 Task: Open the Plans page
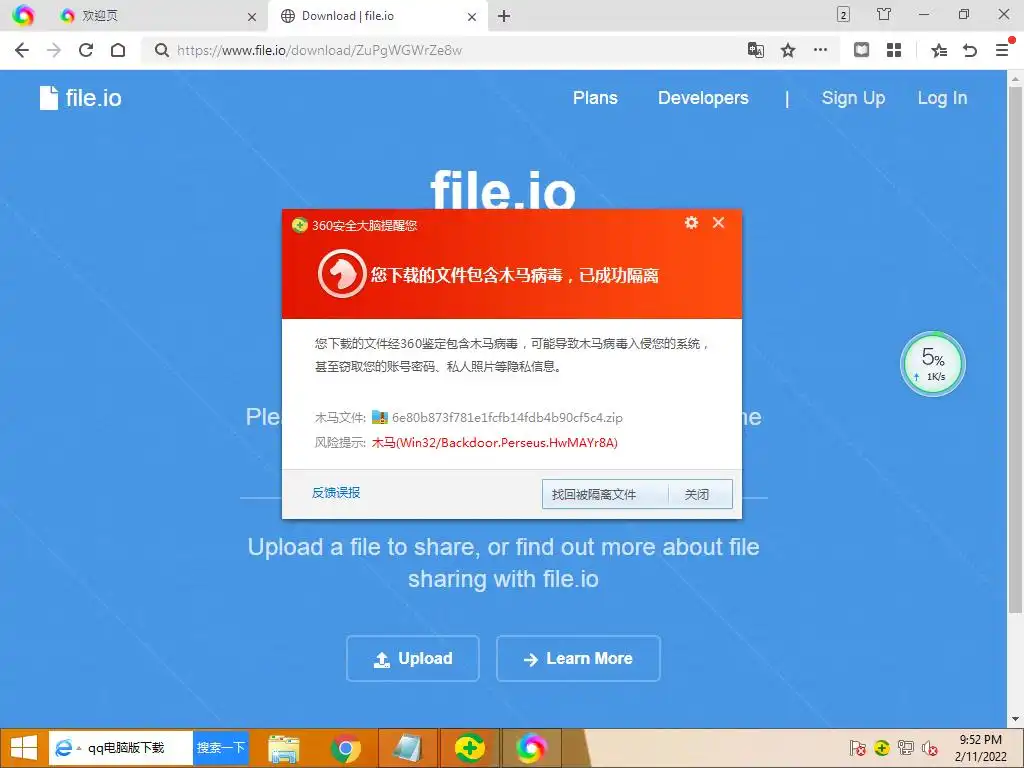(595, 98)
